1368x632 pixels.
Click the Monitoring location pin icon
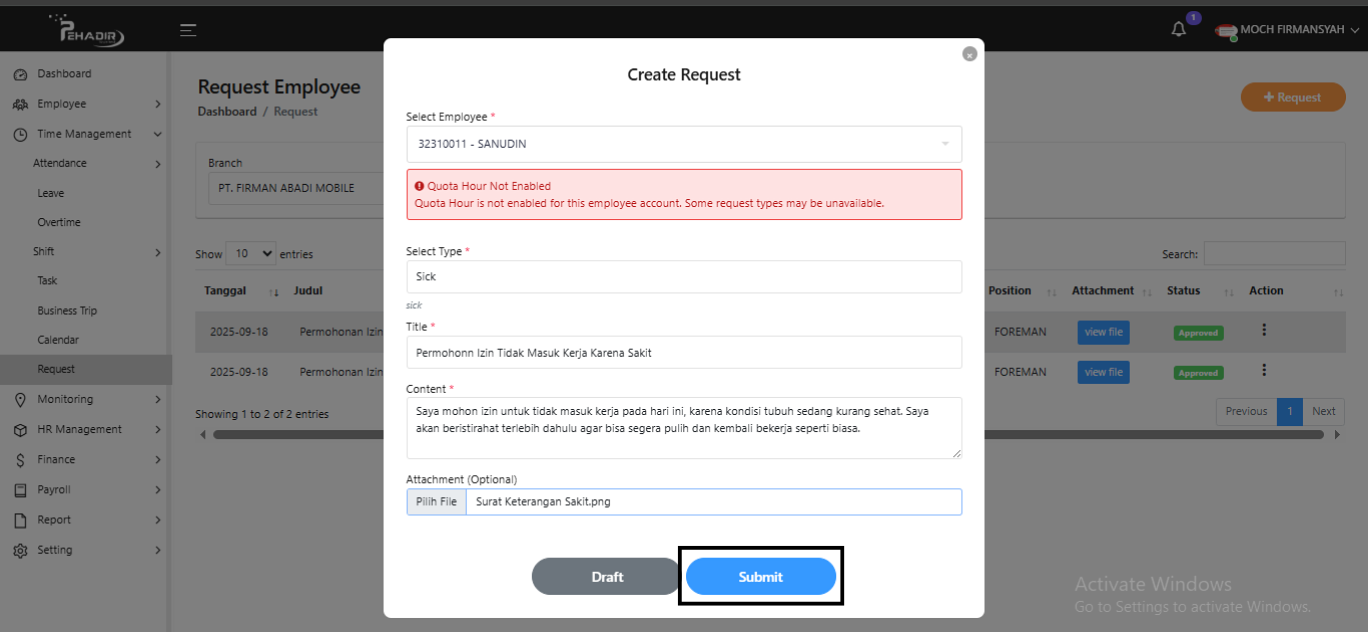tap(20, 398)
